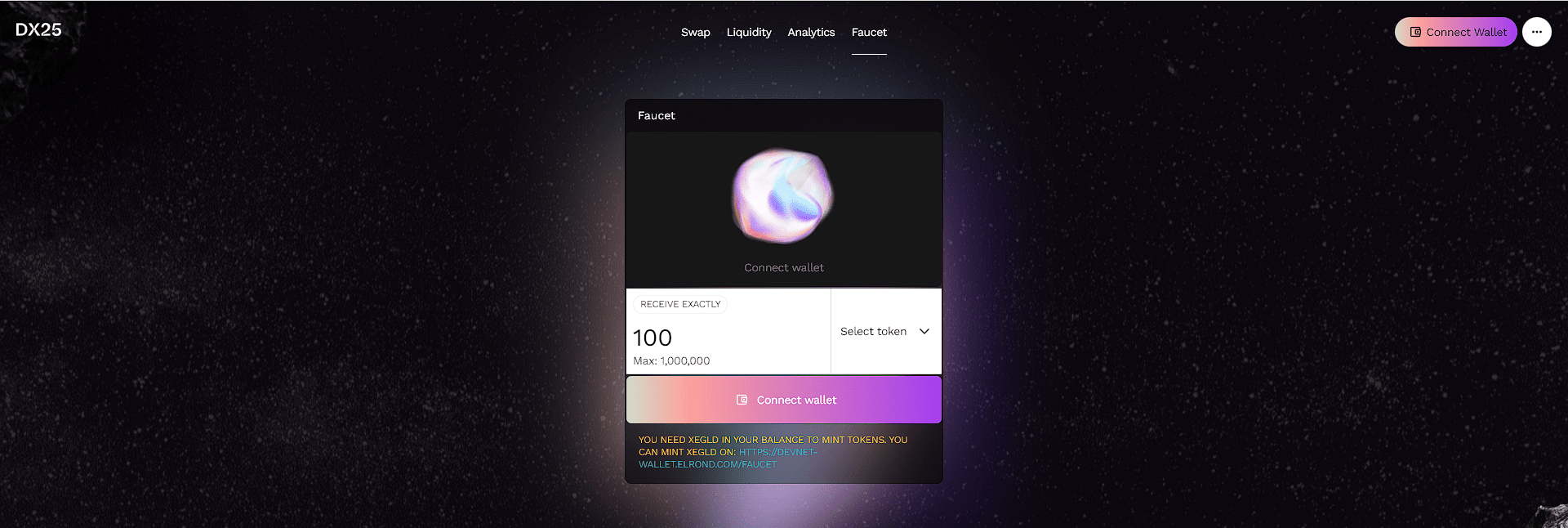The width and height of the screenshot is (1568, 528).
Task: Click the Faucet panel header title
Action: 657,115
